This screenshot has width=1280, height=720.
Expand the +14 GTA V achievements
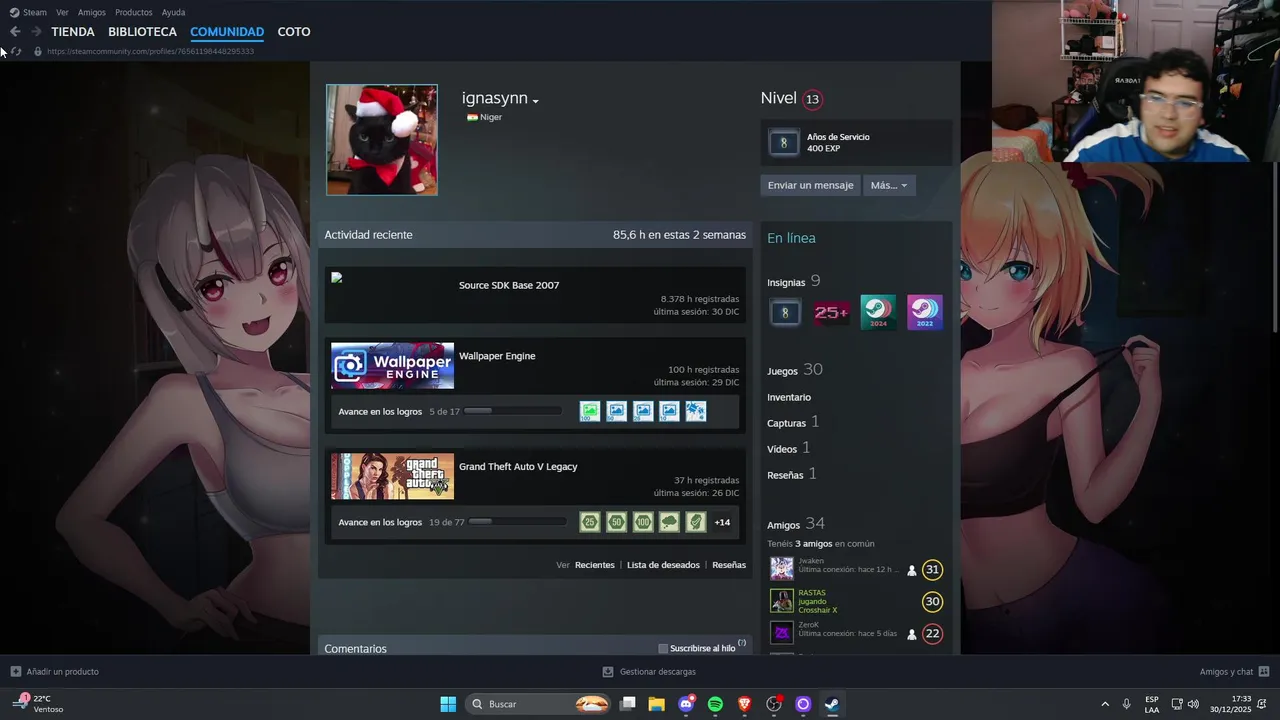point(722,522)
